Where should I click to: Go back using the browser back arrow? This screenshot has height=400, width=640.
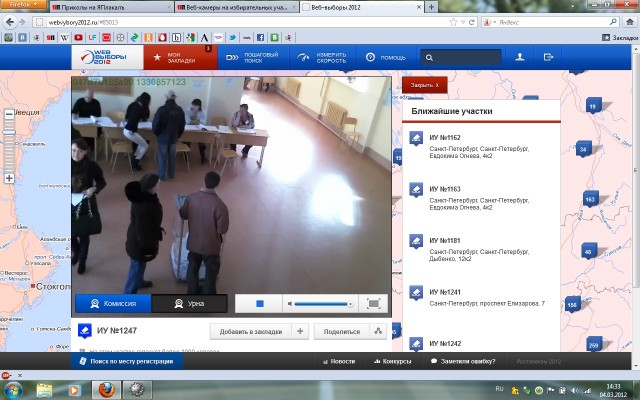10,22
